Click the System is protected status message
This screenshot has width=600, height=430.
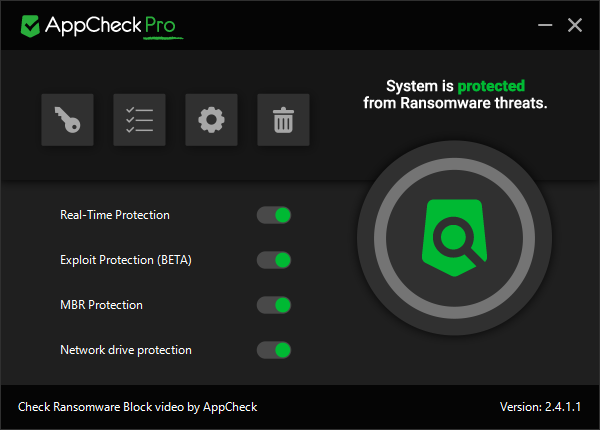tap(454, 94)
